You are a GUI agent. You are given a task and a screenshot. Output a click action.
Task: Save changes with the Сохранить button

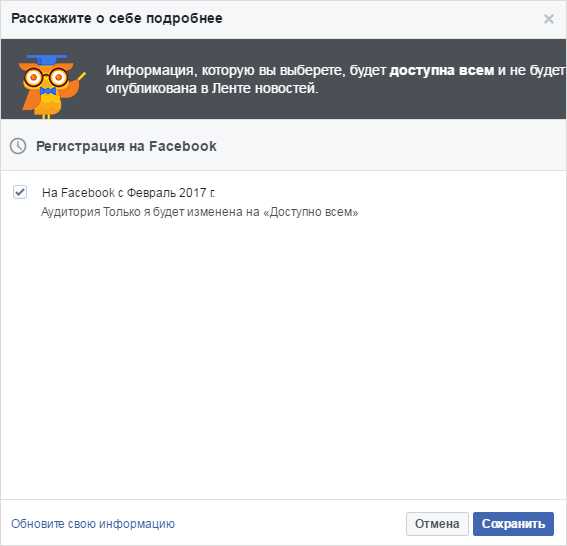[x=513, y=524]
